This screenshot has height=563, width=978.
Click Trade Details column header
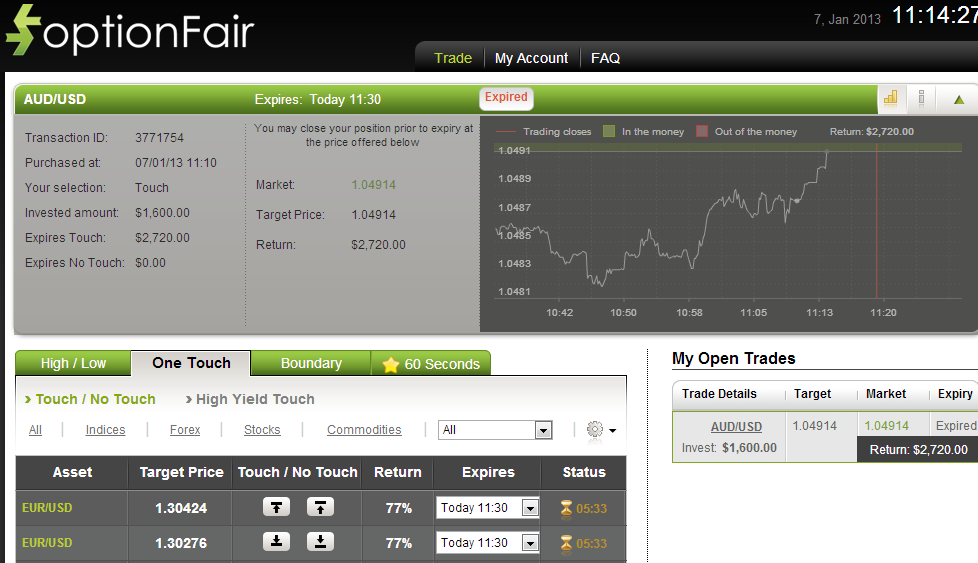point(719,394)
